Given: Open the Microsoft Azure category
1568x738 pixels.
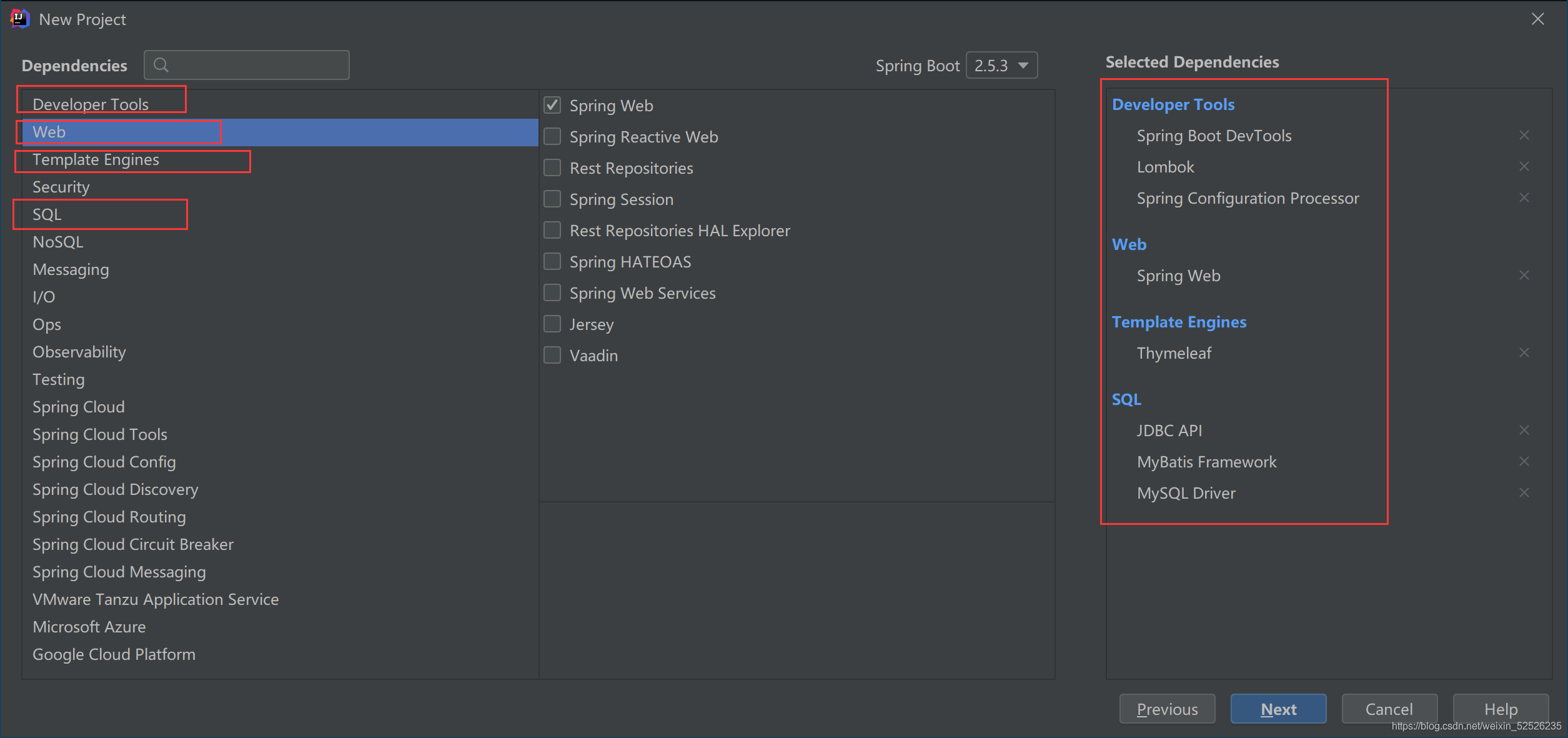Looking at the screenshot, I should (280, 627).
